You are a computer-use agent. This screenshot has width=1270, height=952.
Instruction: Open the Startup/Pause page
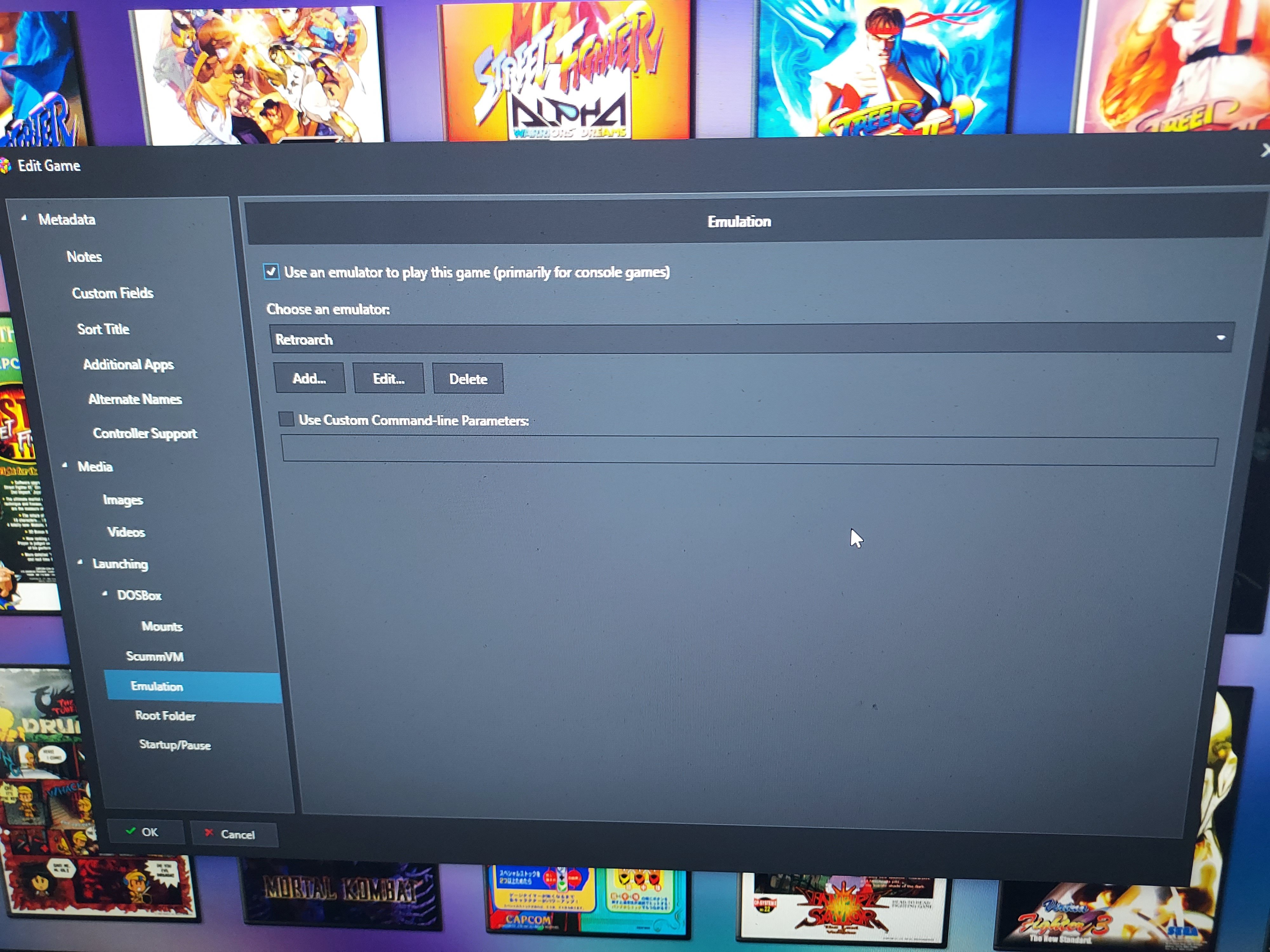(175, 745)
